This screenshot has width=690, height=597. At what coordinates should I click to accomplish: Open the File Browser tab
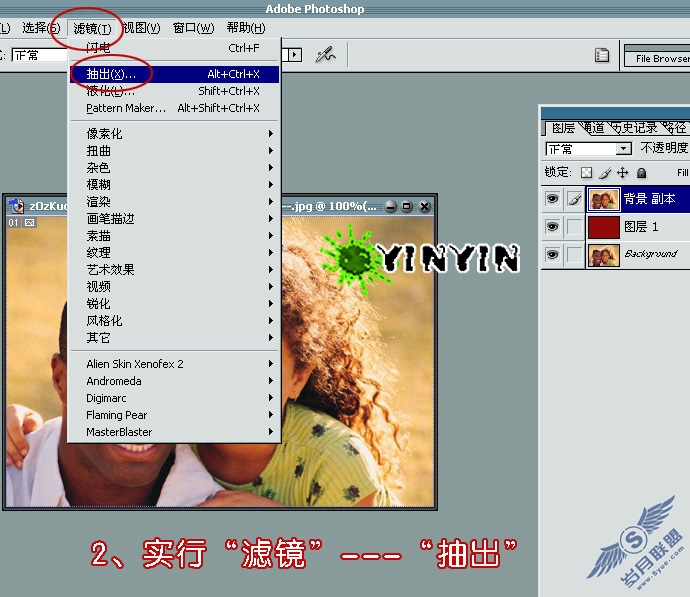coord(659,59)
